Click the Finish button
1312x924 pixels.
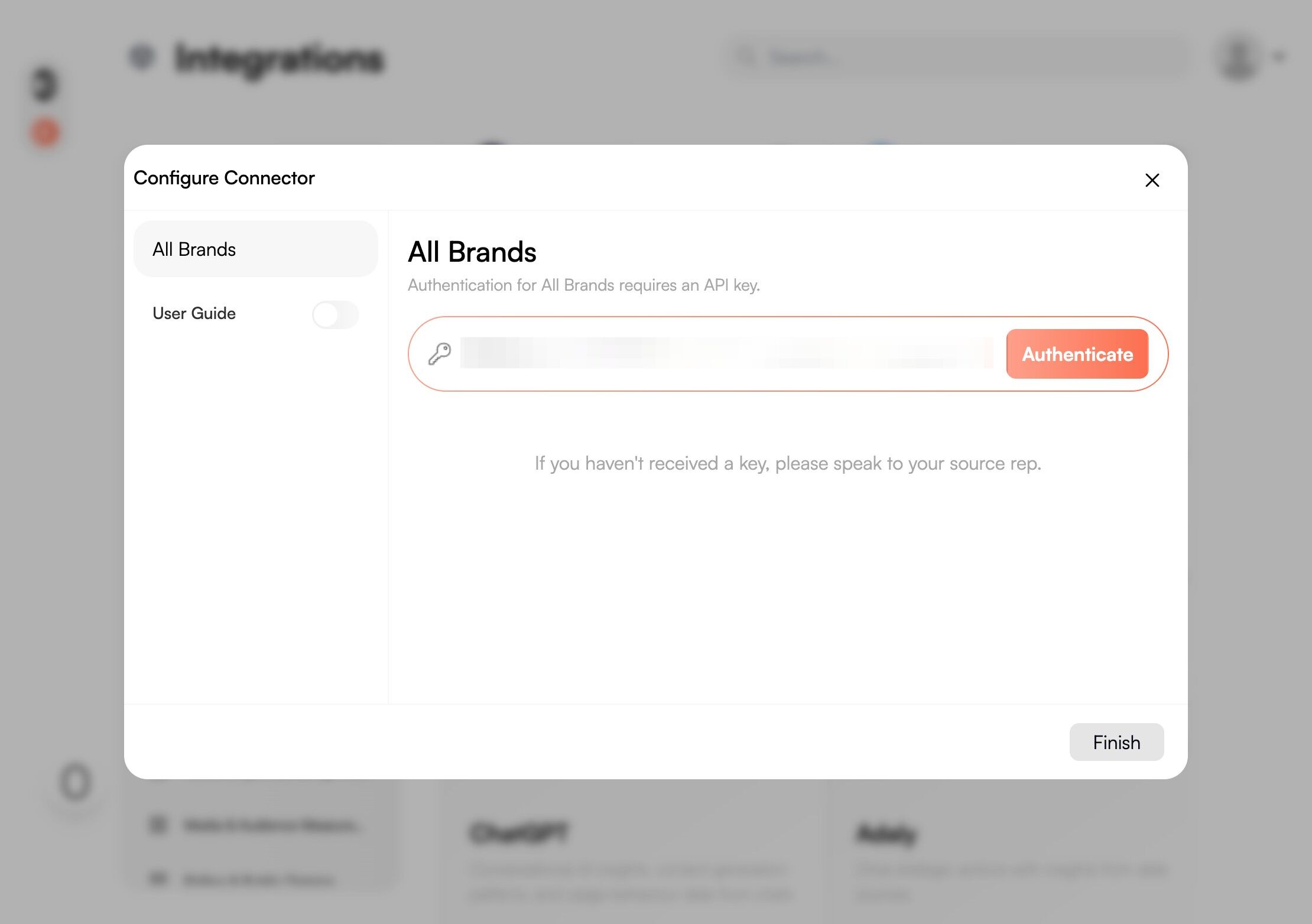coord(1116,742)
